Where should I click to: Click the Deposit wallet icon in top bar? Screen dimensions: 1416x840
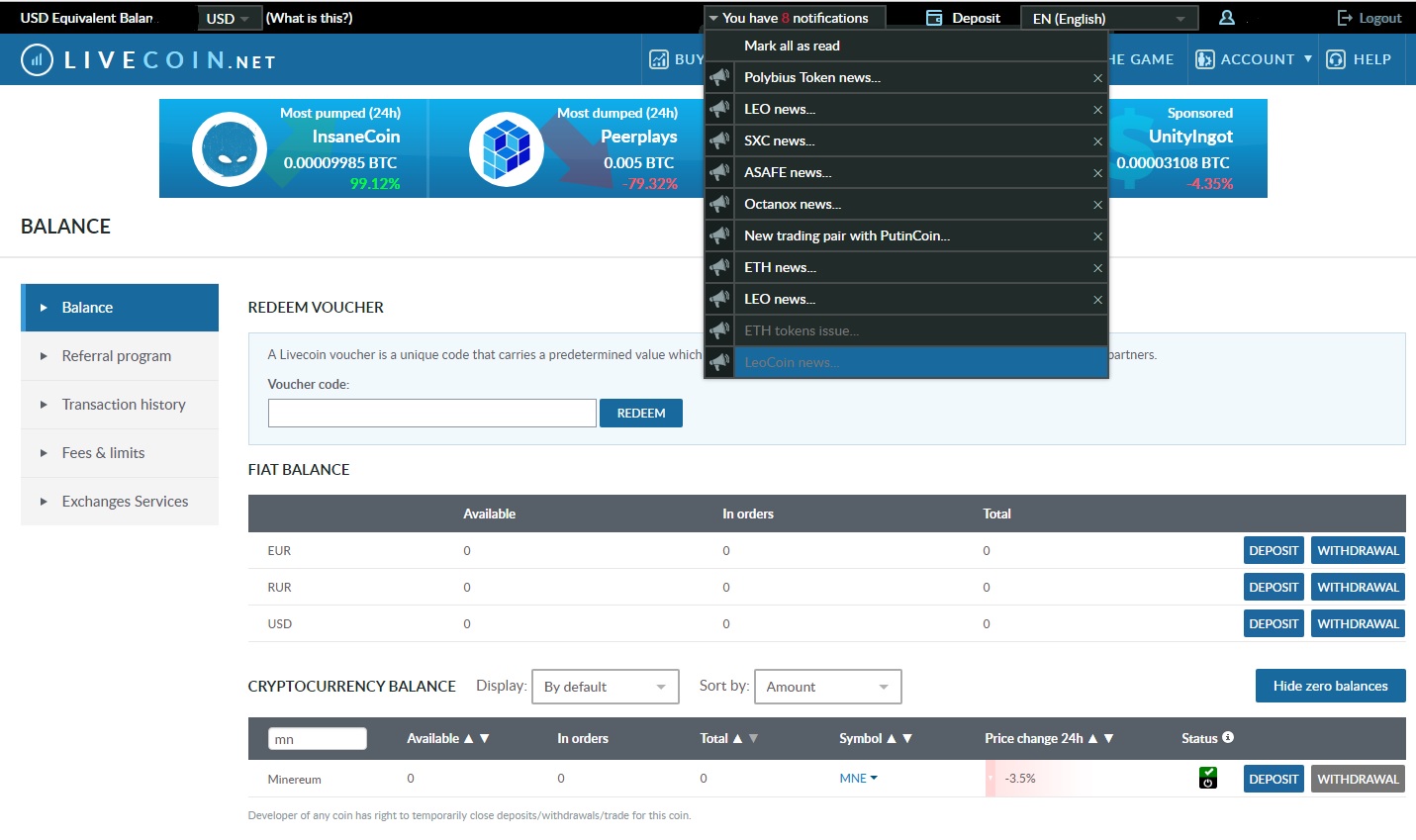[x=934, y=18]
